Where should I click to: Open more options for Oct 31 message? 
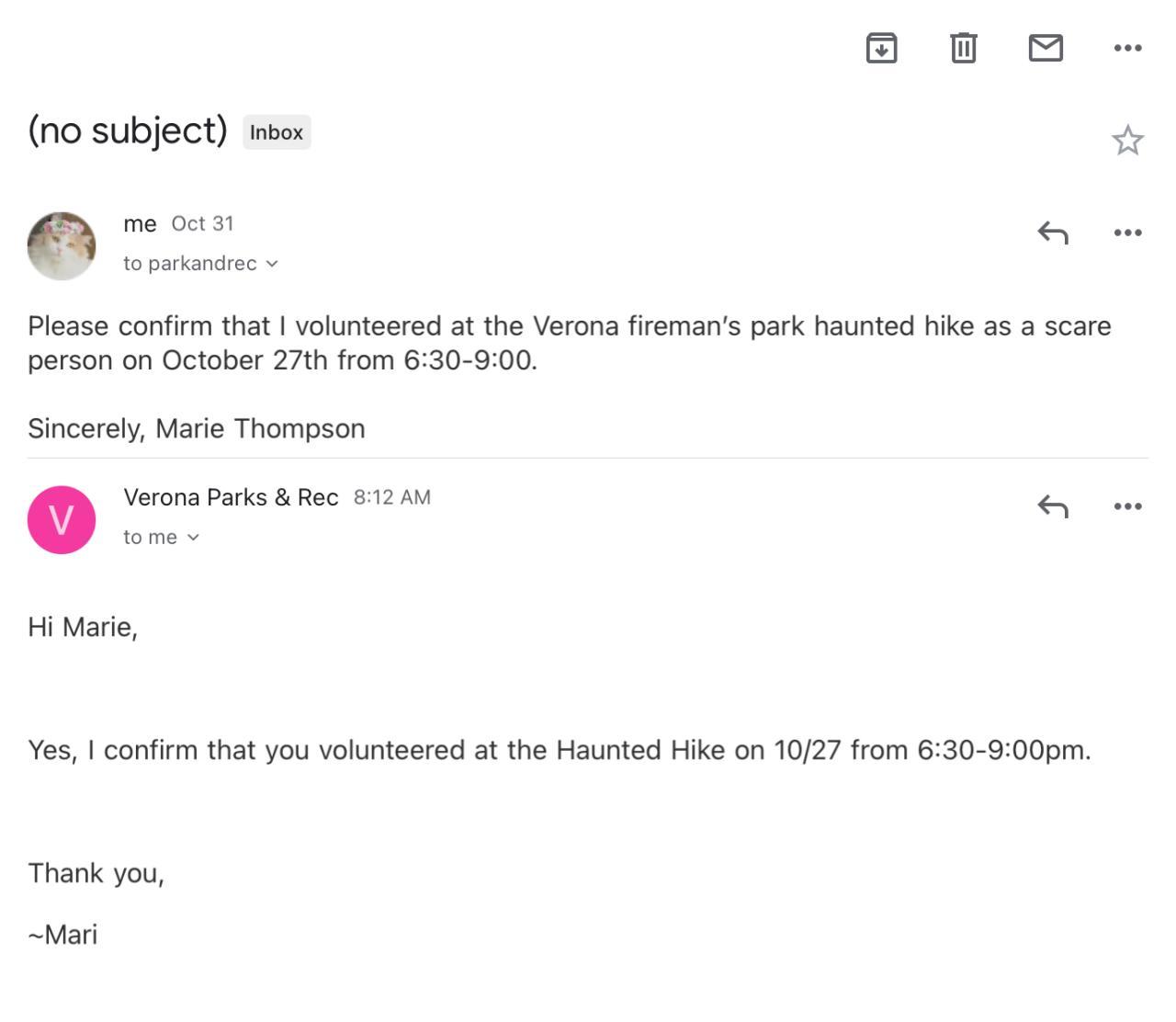pos(1127,233)
